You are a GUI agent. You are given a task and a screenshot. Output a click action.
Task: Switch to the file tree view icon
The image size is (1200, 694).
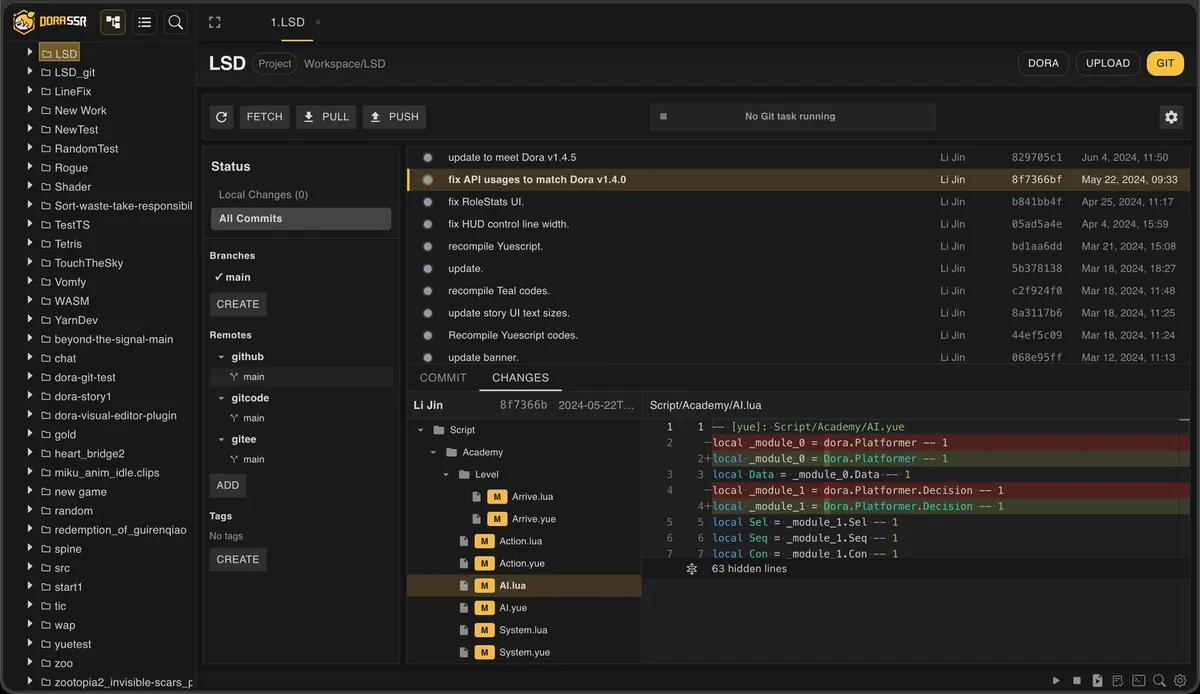tap(113, 22)
